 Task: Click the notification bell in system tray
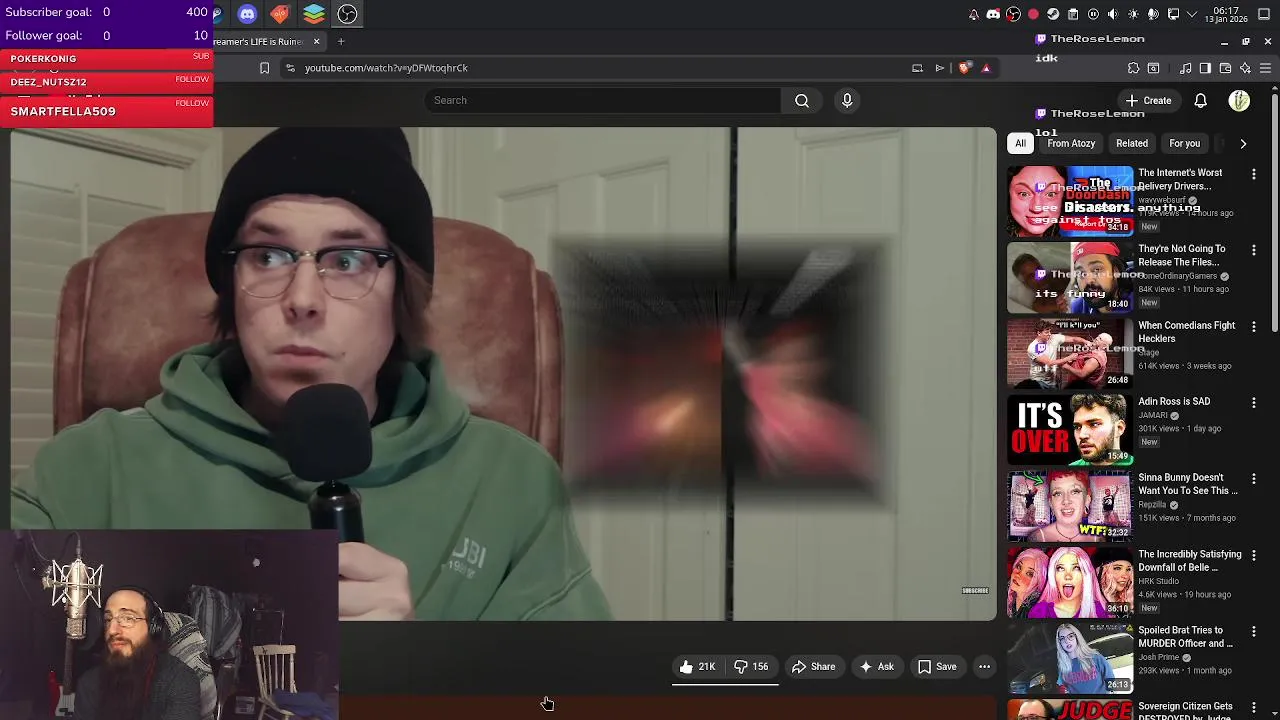tap(974, 14)
